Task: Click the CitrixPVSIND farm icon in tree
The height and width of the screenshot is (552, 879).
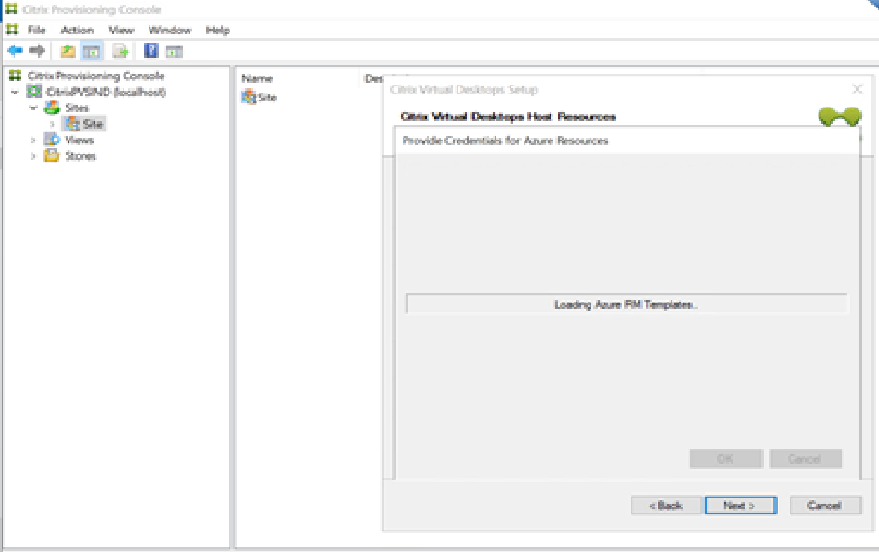Action: coord(34,91)
